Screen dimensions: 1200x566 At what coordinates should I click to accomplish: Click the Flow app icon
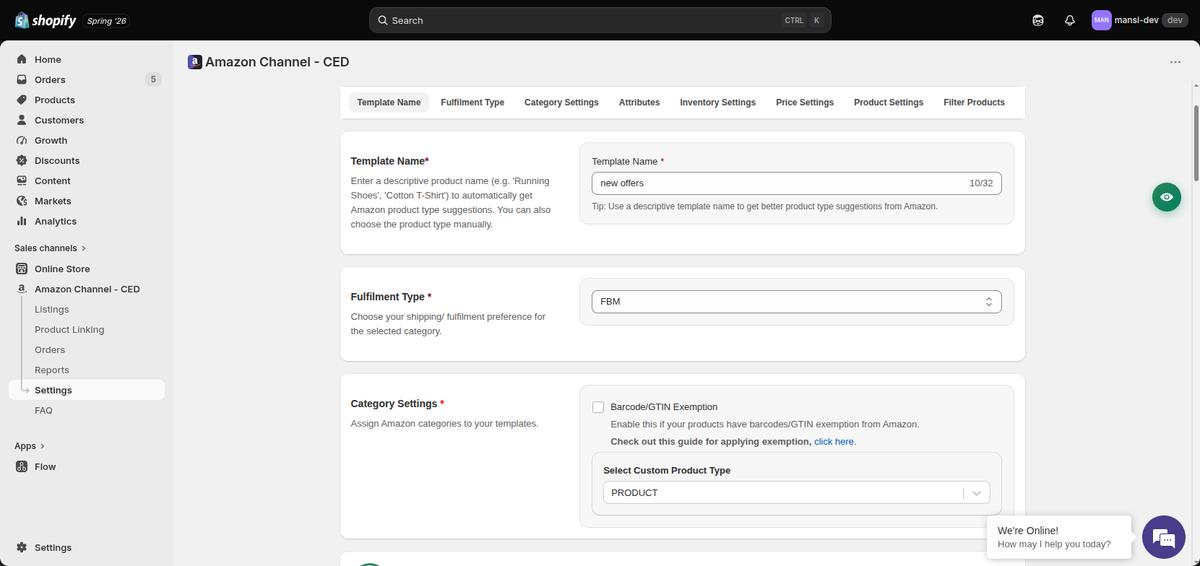pos(22,467)
